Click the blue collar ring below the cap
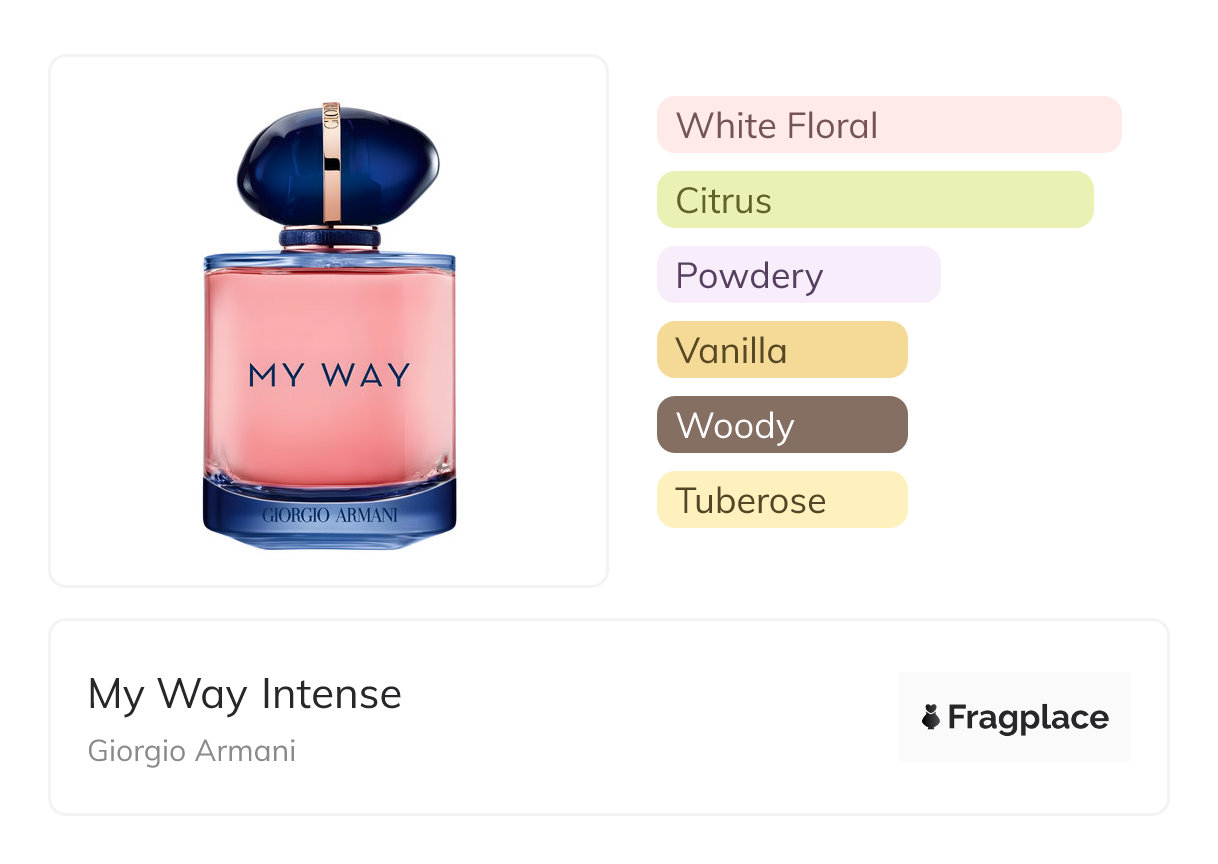Image resolution: width=1218 pixels, height=864 pixels. [329, 238]
